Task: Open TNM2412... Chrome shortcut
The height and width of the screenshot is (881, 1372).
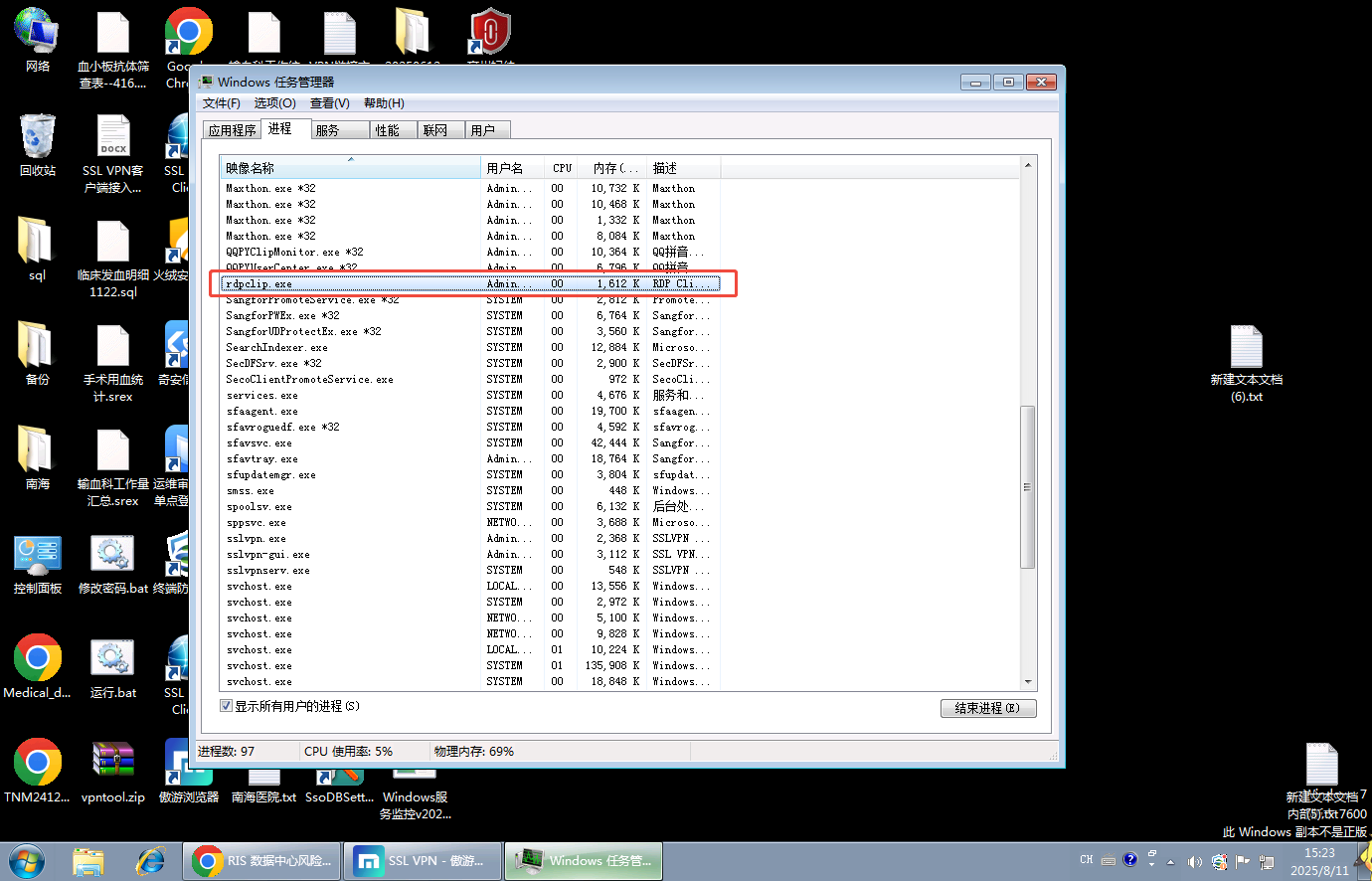Action: pyautogui.click(x=37, y=772)
